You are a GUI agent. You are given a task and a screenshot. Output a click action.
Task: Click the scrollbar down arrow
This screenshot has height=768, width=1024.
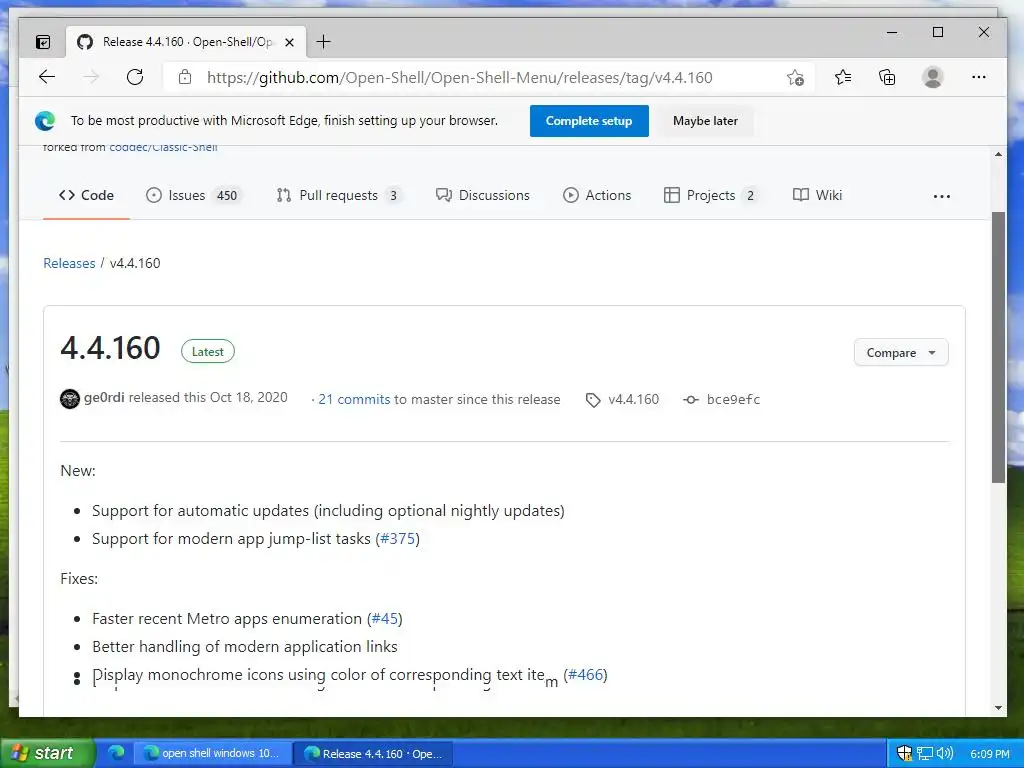point(998,708)
